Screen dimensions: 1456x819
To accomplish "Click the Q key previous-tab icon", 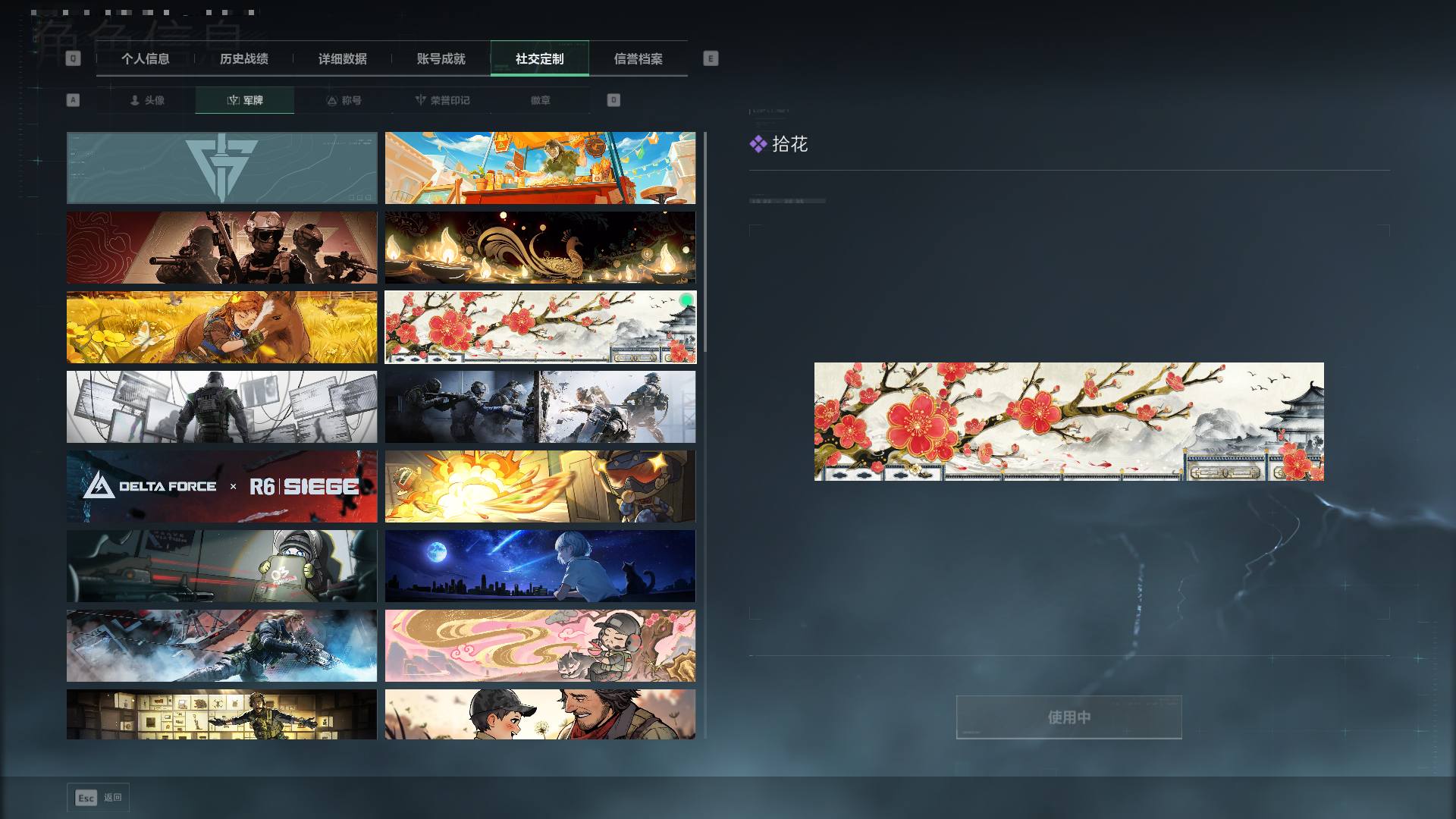I will (x=73, y=58).
